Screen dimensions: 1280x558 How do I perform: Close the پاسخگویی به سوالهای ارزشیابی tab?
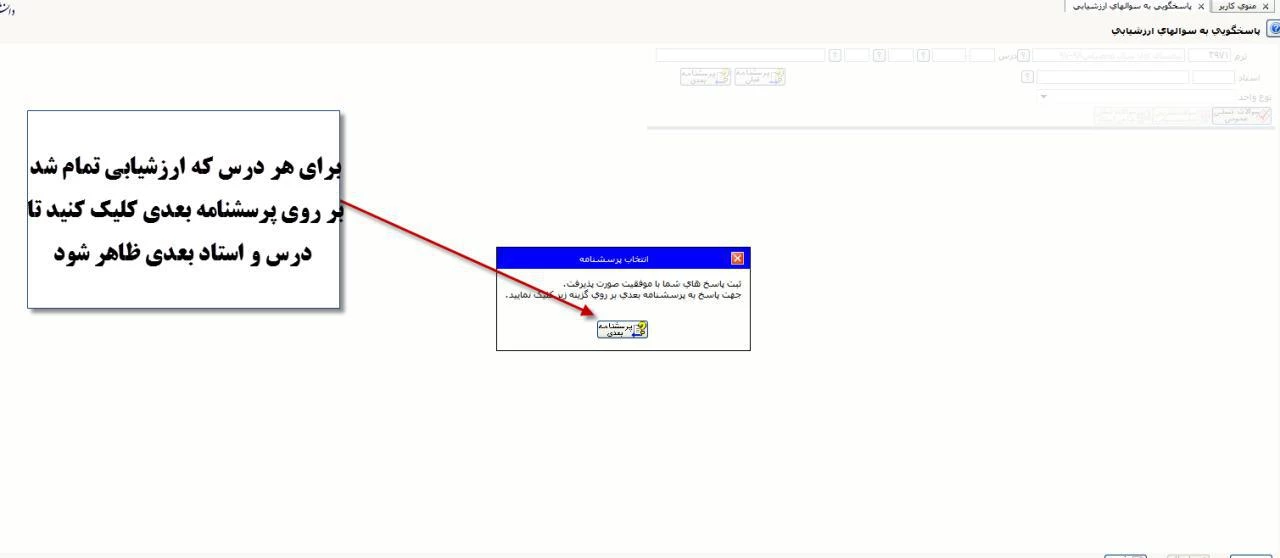[1198, 6]
